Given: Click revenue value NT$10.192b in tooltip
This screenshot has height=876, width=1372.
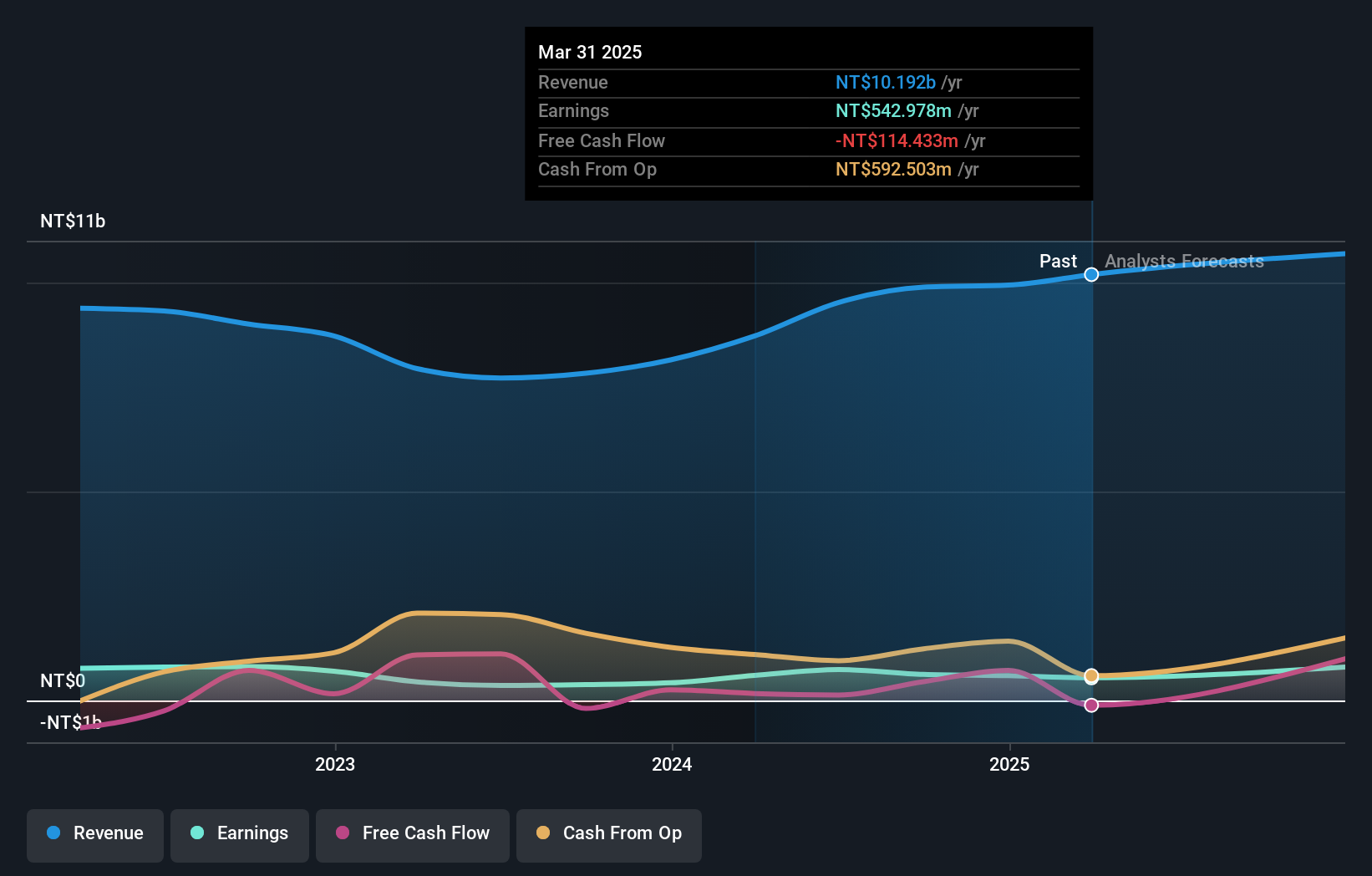Looking at the screenshot, I should pyautogui.click(x=886, y=82).
